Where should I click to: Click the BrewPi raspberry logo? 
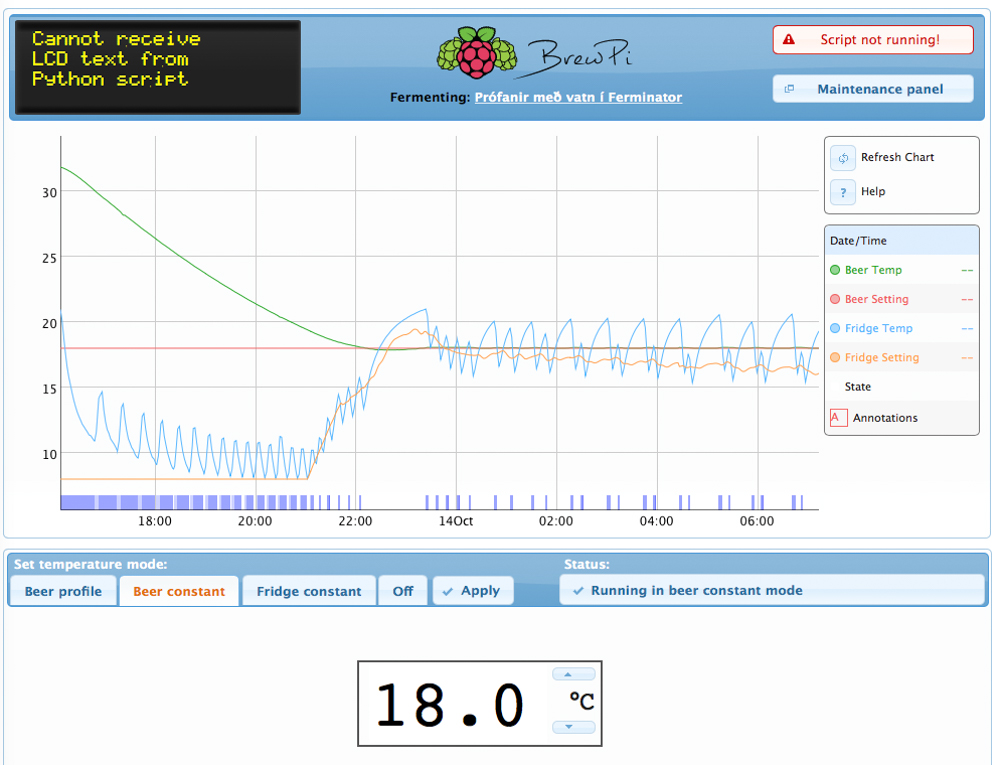tap(476, 55)
